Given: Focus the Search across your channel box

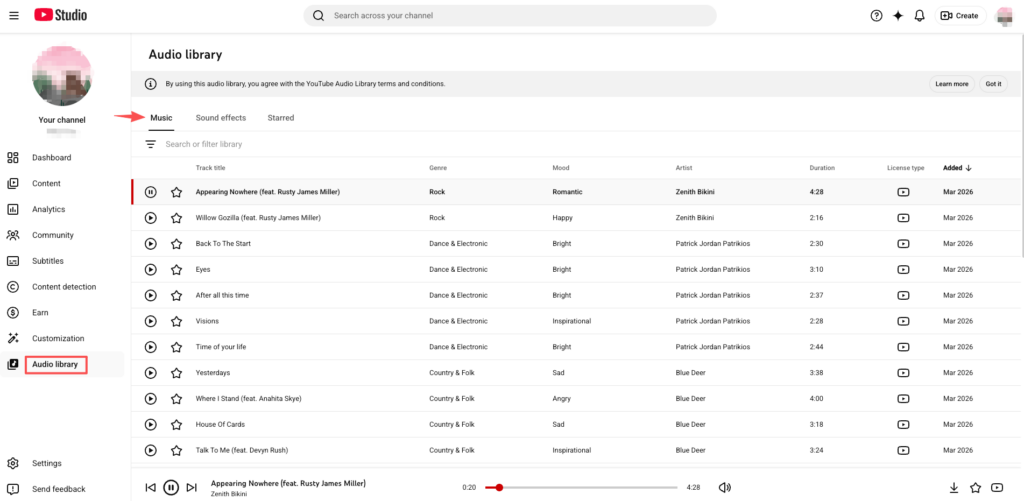Looking at the screenshot, I should click(x=510, y=16).
